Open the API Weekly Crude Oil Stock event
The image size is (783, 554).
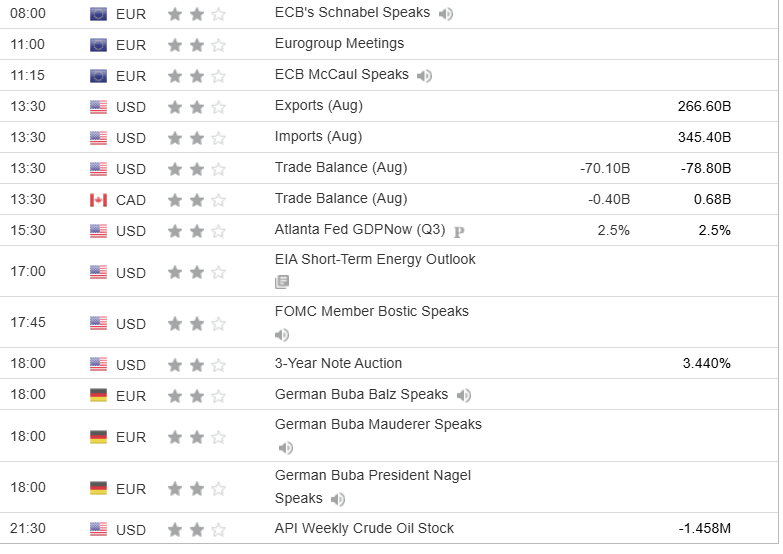point(364,528)
